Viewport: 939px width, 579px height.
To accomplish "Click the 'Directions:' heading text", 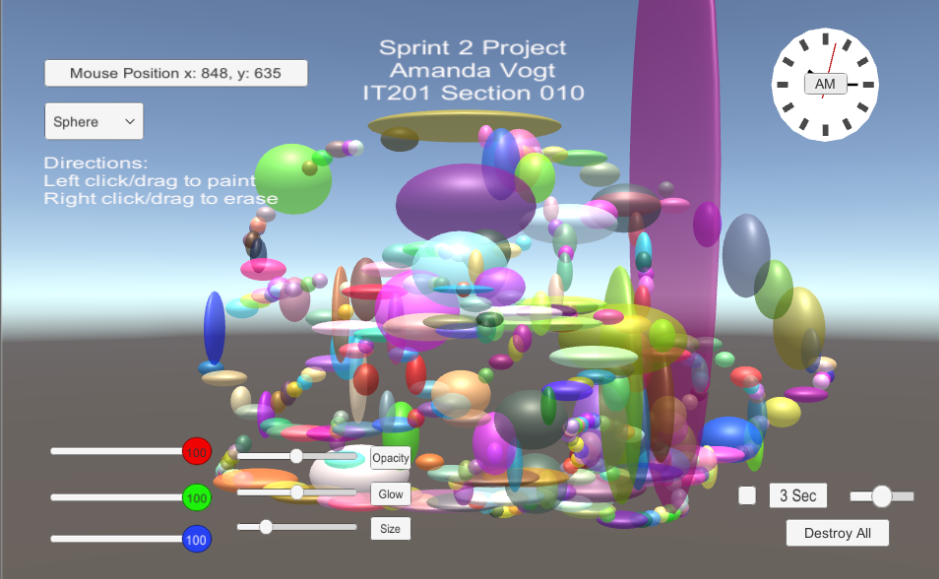I will 95,163.
